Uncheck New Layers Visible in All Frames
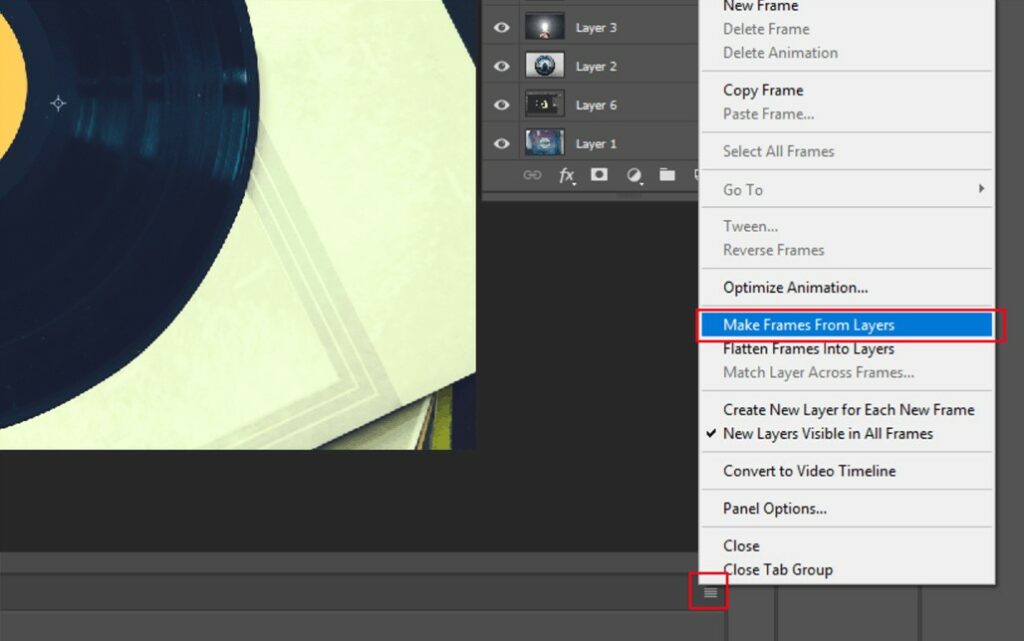Viewport: 1024px width, 641px height. click(827, 434)
